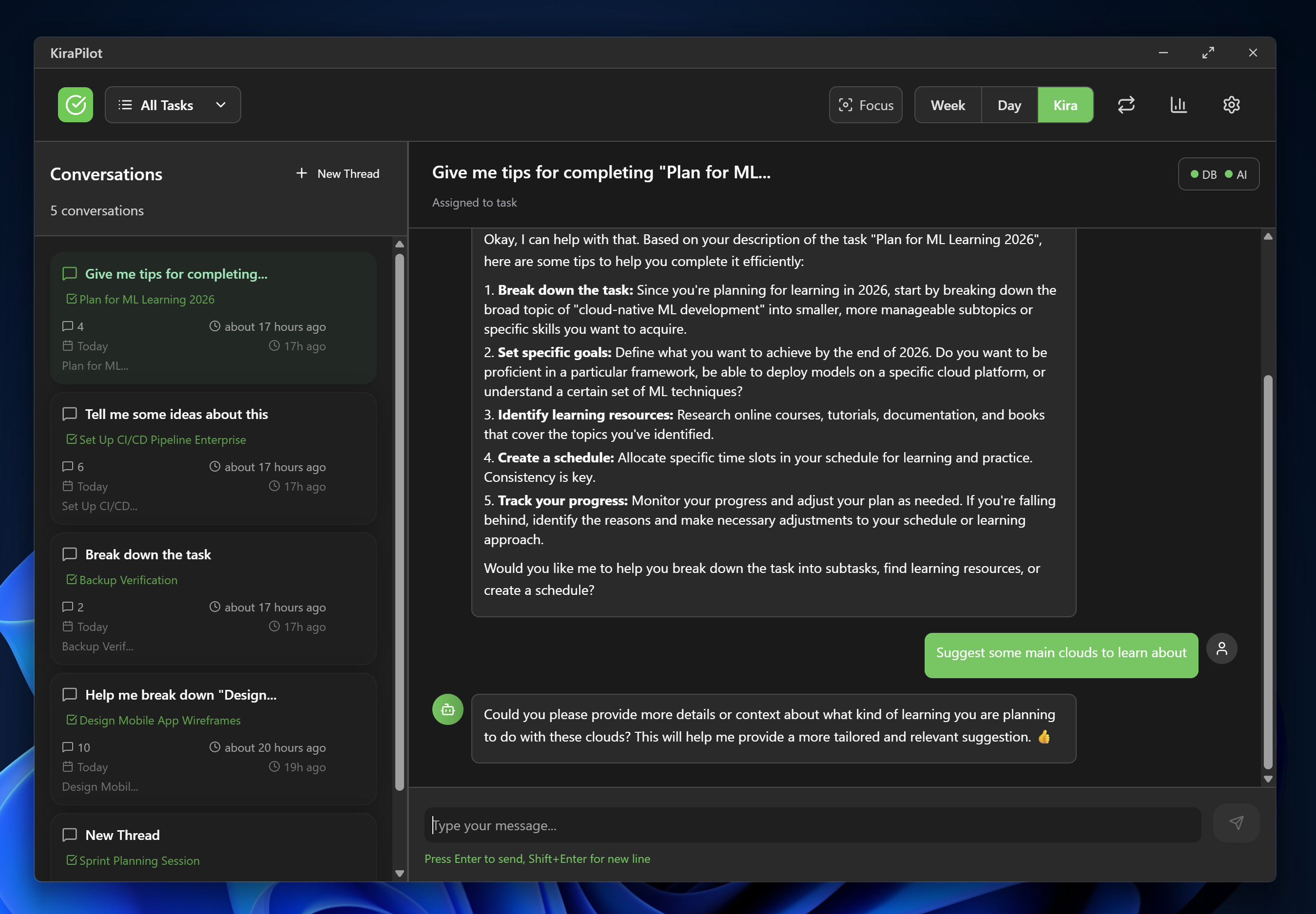Click the Kira robot avatar icon
Image resolution: width=1316 pixels, height=914 pixels.
(x=447, y=709)
